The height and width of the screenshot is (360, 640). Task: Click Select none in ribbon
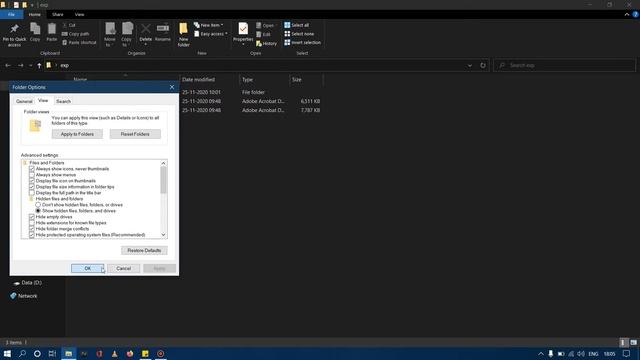[x=299, y=34]
